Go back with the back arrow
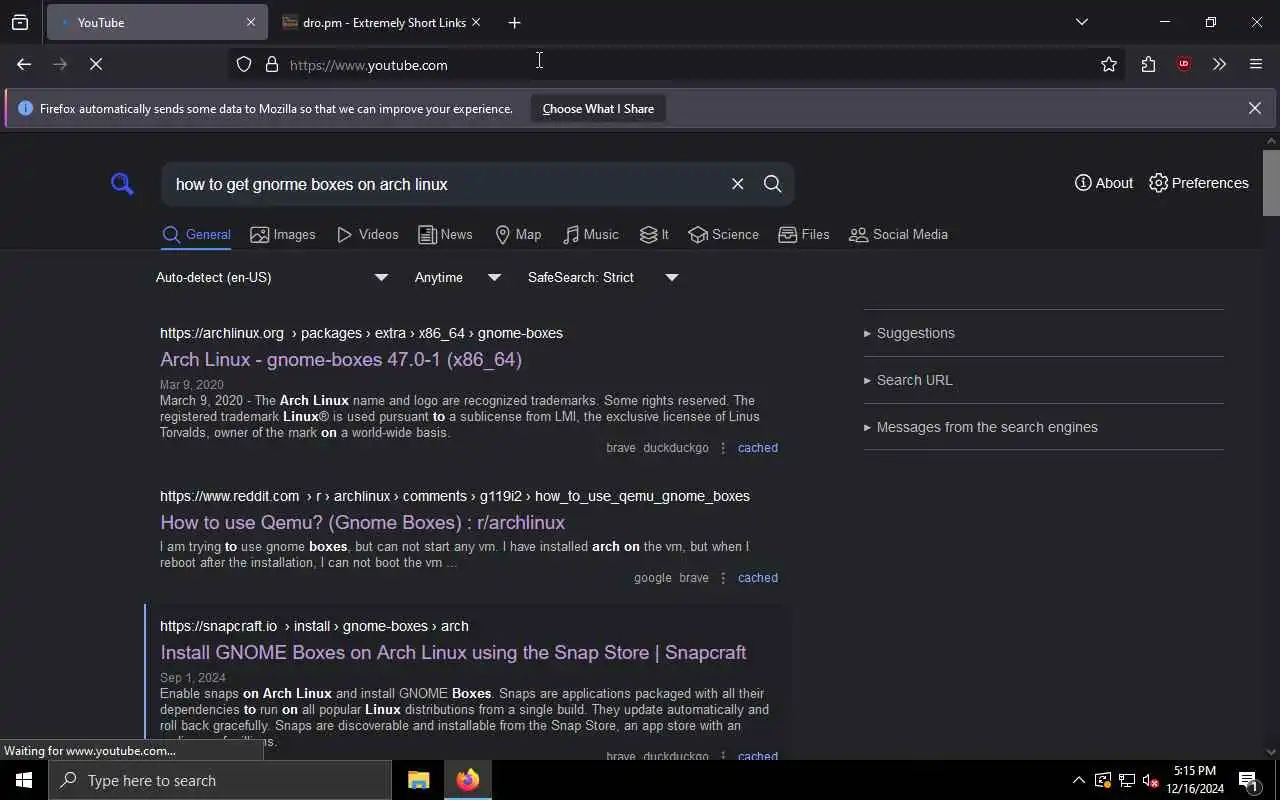The width and height of the screenshot is (1280, 800). [24, 64]
